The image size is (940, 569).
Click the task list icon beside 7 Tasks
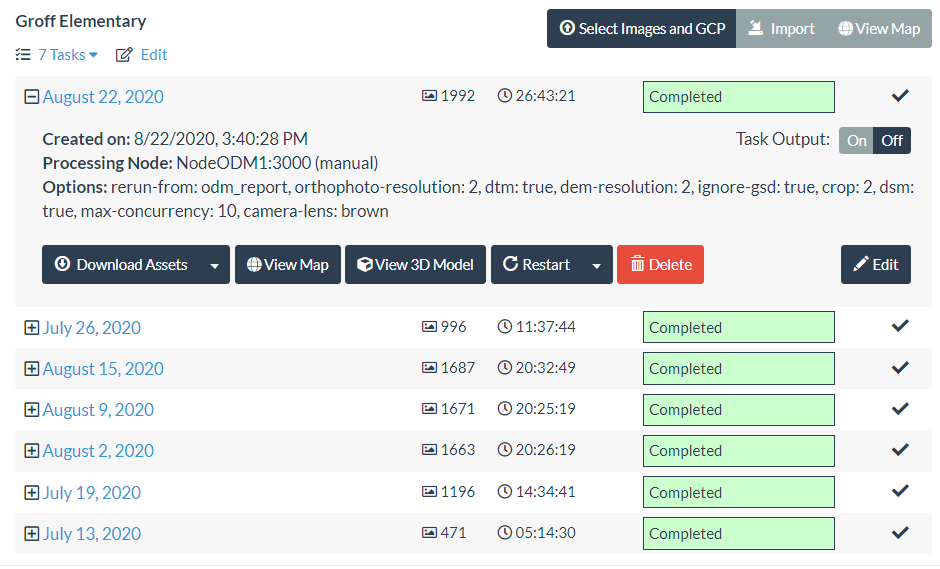(x=23, y=55)
